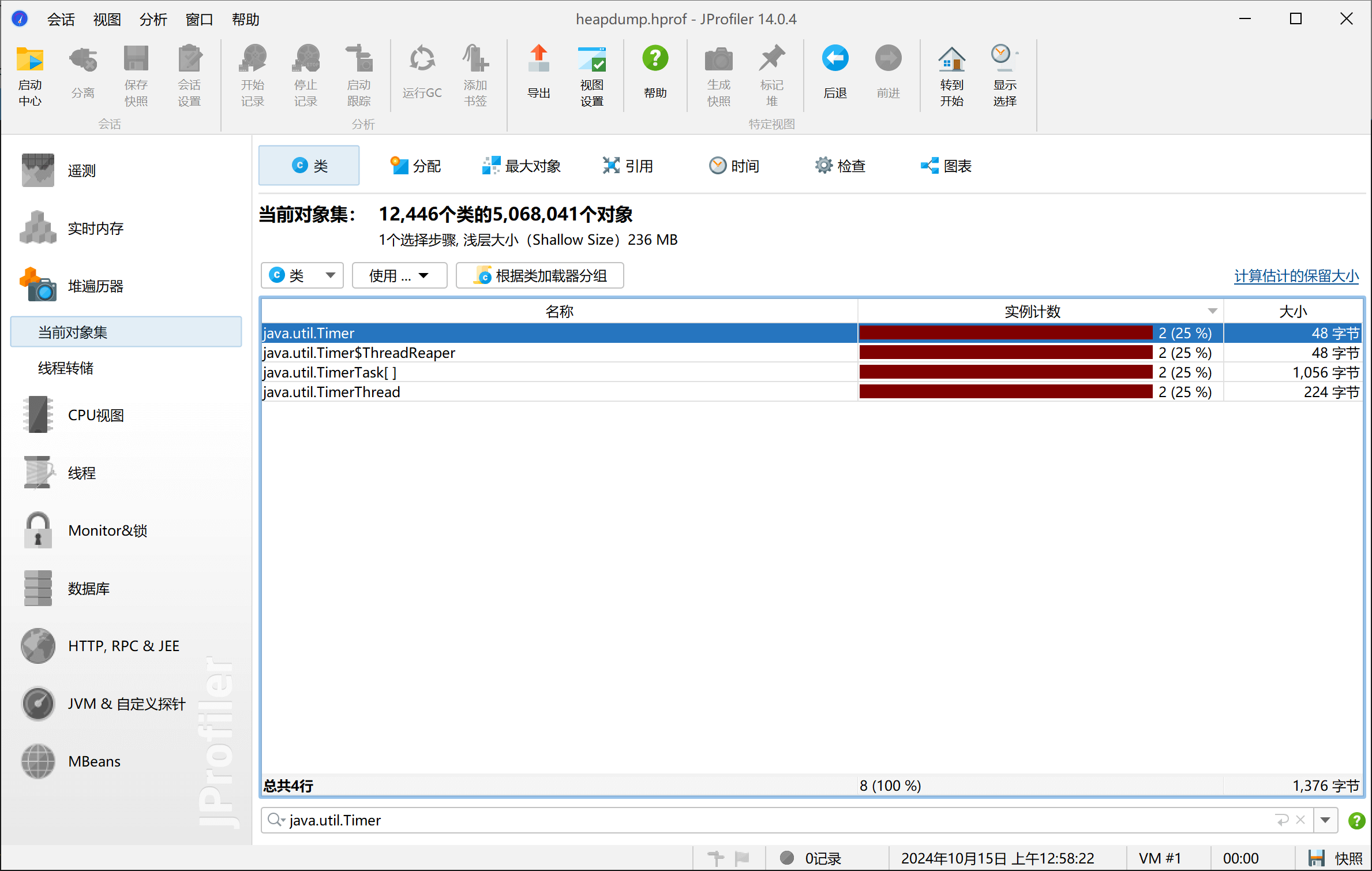Switch to the 引用 references tab
This screenshot has height=871, width=1372.
point(629,166)
